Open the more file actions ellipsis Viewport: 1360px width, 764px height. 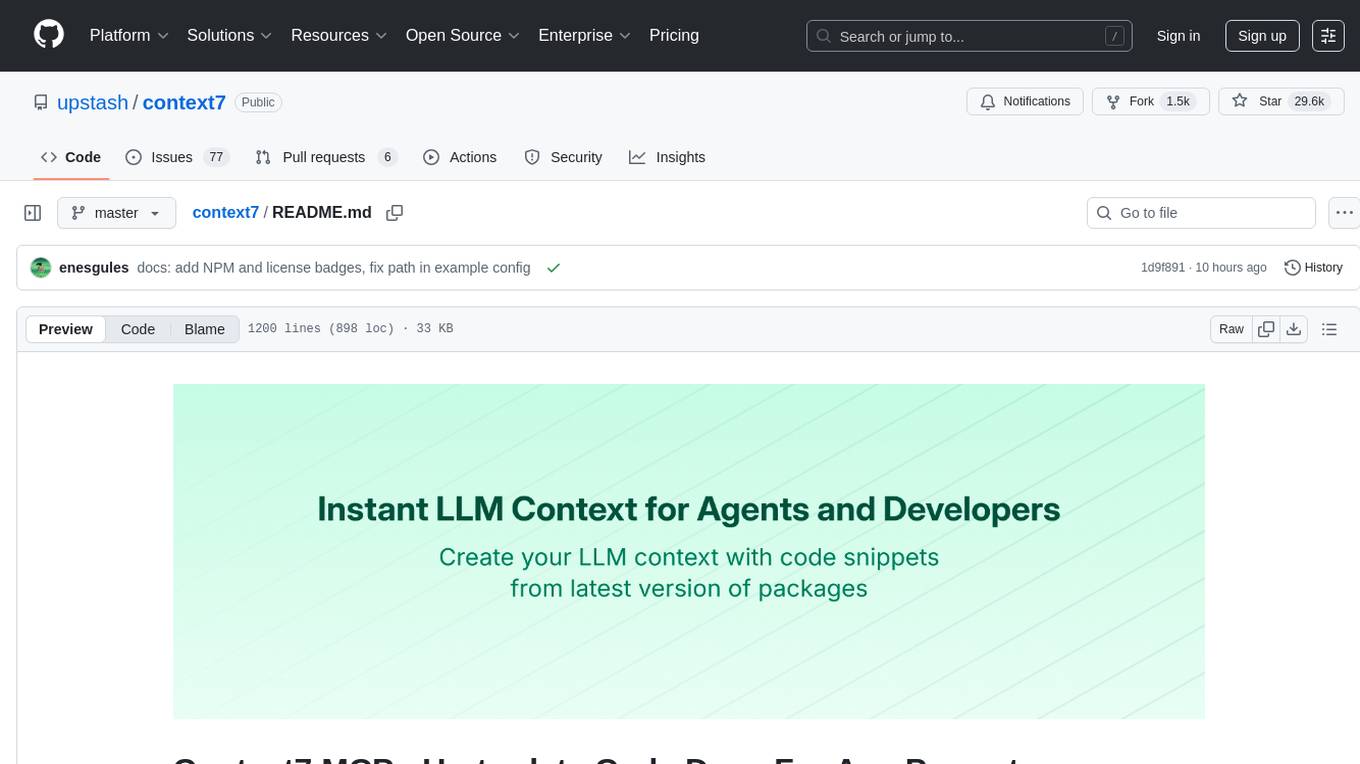(1344, 213)
